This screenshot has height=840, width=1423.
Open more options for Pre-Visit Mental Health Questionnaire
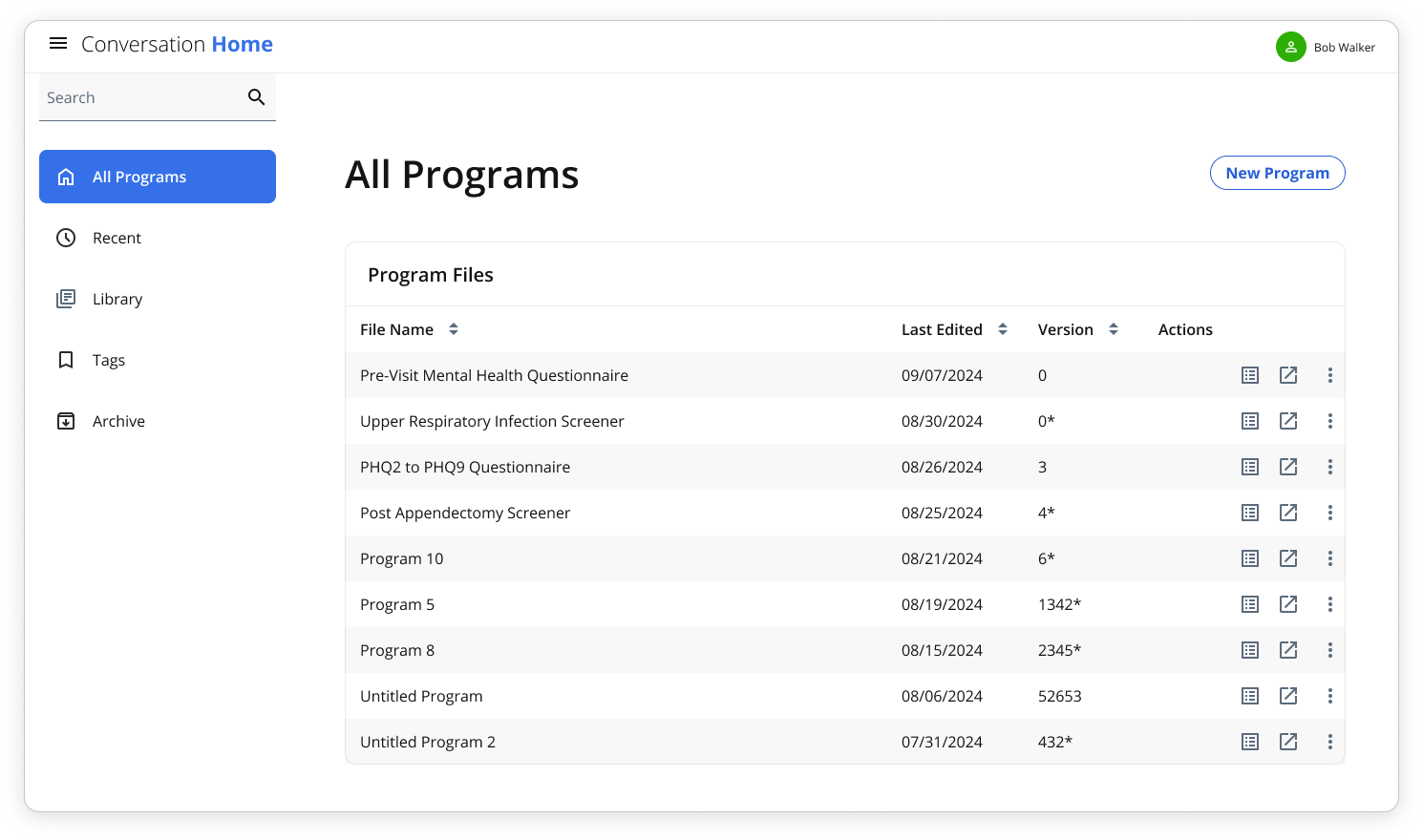(x=1329, y=375)
